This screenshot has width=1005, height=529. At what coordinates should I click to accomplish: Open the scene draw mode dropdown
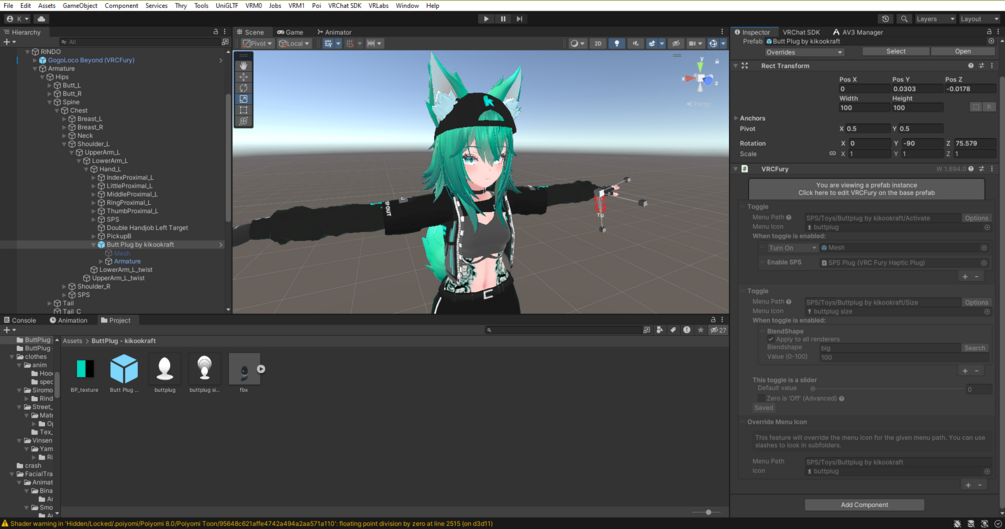pyautogui.click(x=577, y=44)
